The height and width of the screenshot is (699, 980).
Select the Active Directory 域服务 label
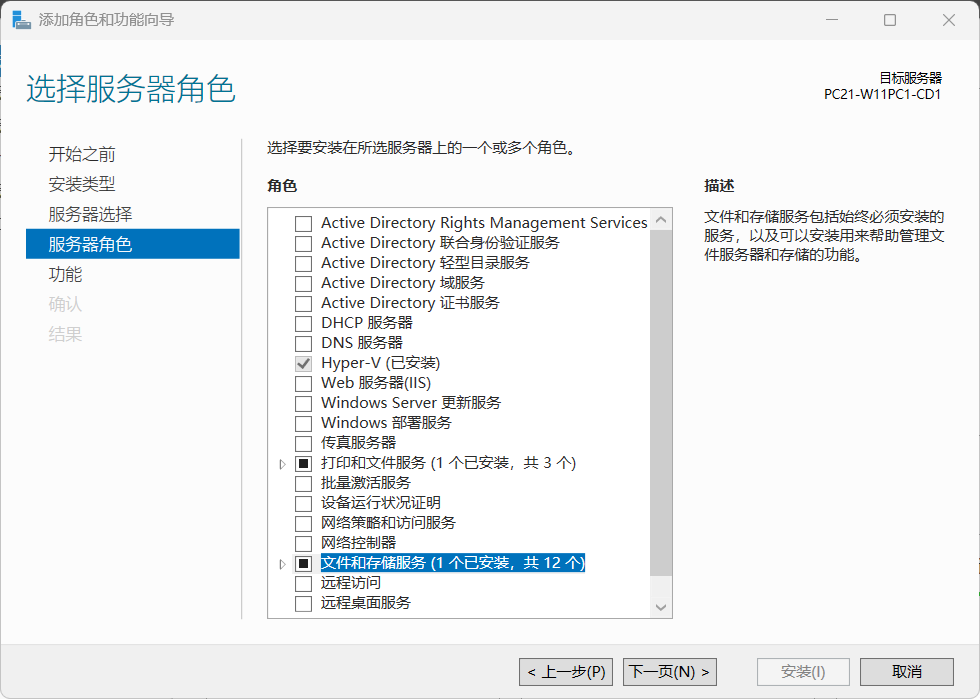click(402, 283)
